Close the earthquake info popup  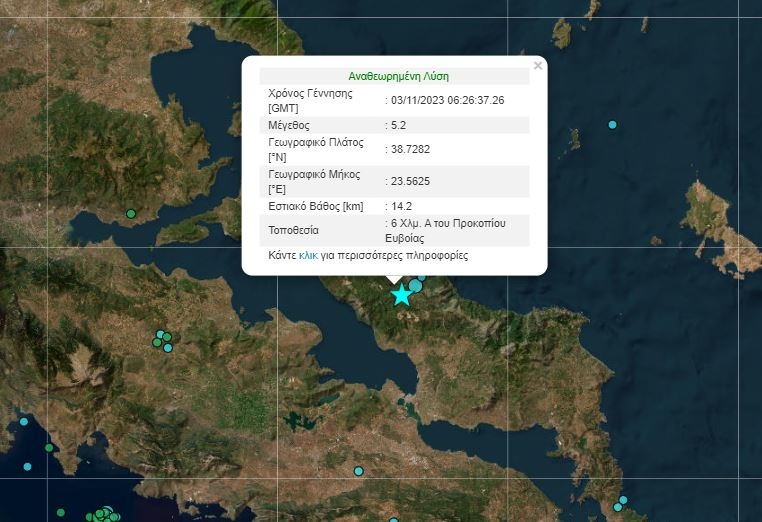click(x=538, y=66)
